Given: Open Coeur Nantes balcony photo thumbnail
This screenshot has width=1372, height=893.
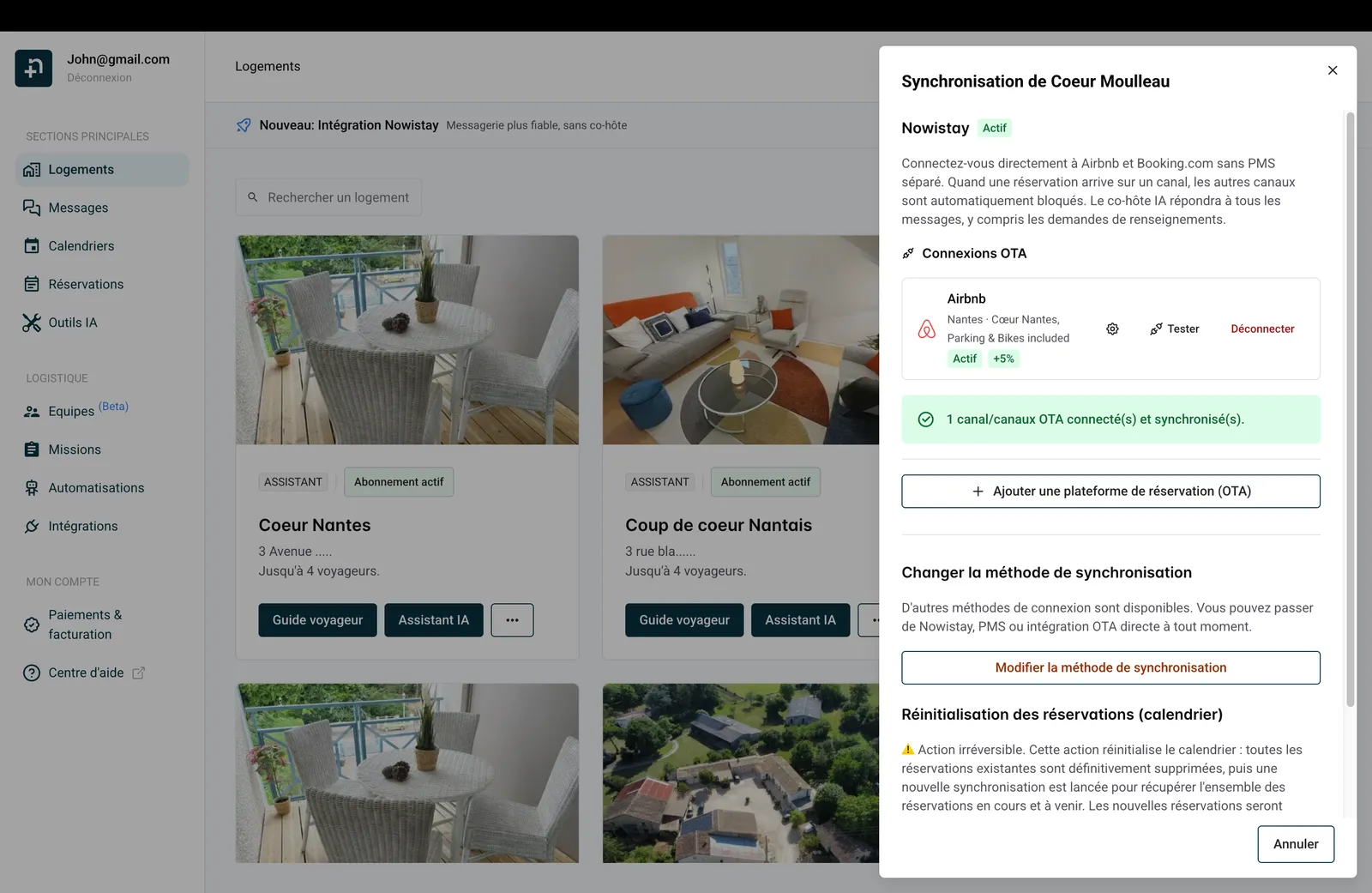Looking at the screenshot, I should coord(407,340).
